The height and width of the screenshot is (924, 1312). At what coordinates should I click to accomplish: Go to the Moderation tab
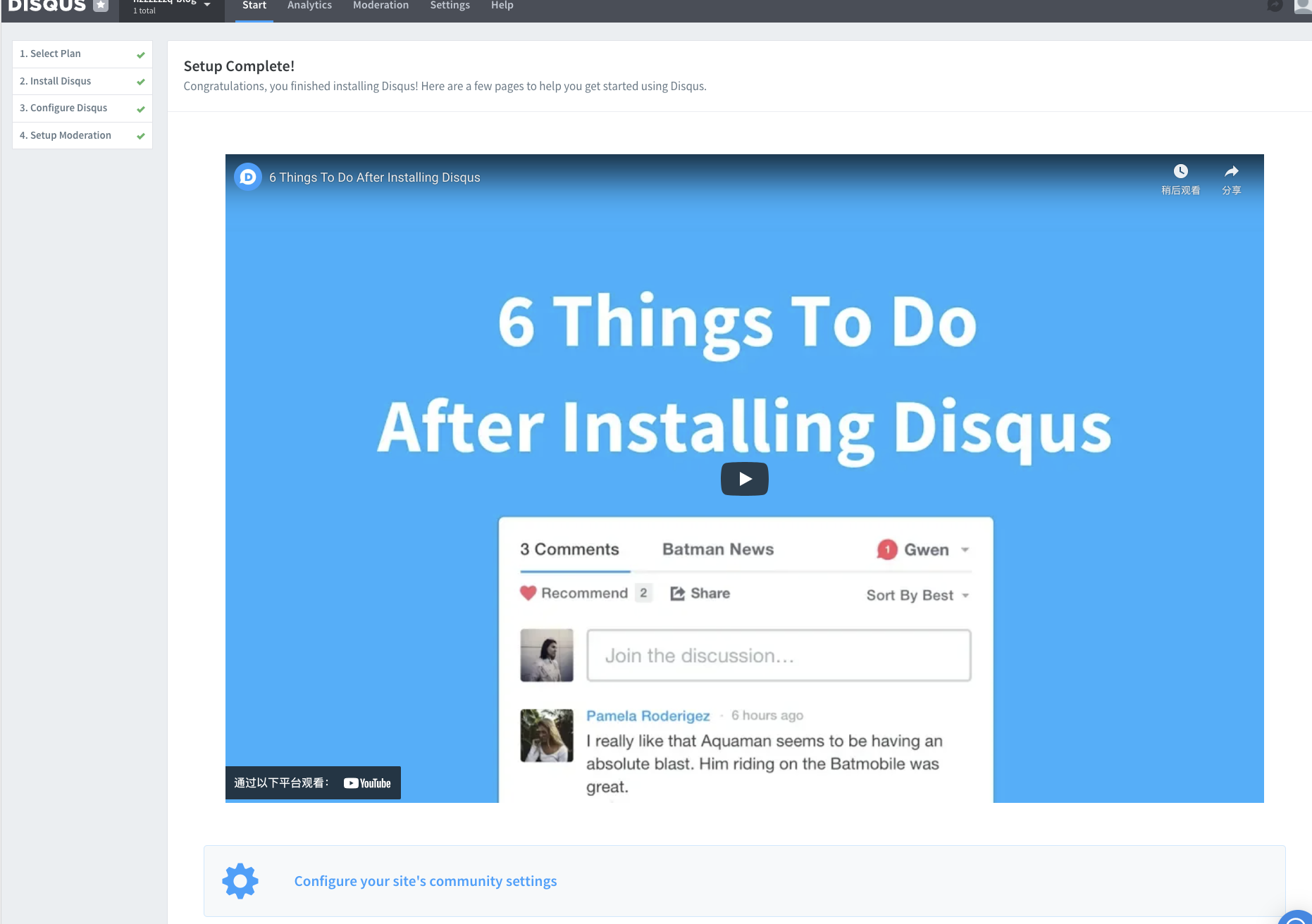point(380,6)
